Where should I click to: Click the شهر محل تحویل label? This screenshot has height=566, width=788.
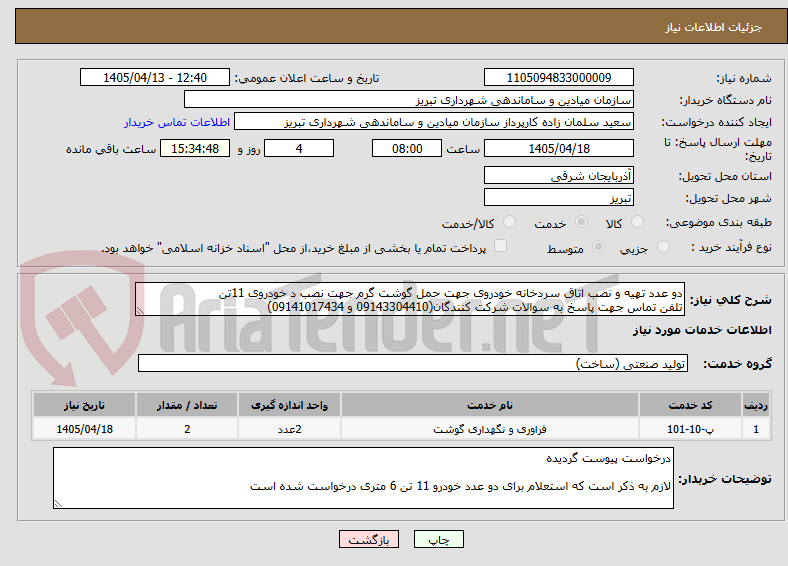[x=729, y=199]
